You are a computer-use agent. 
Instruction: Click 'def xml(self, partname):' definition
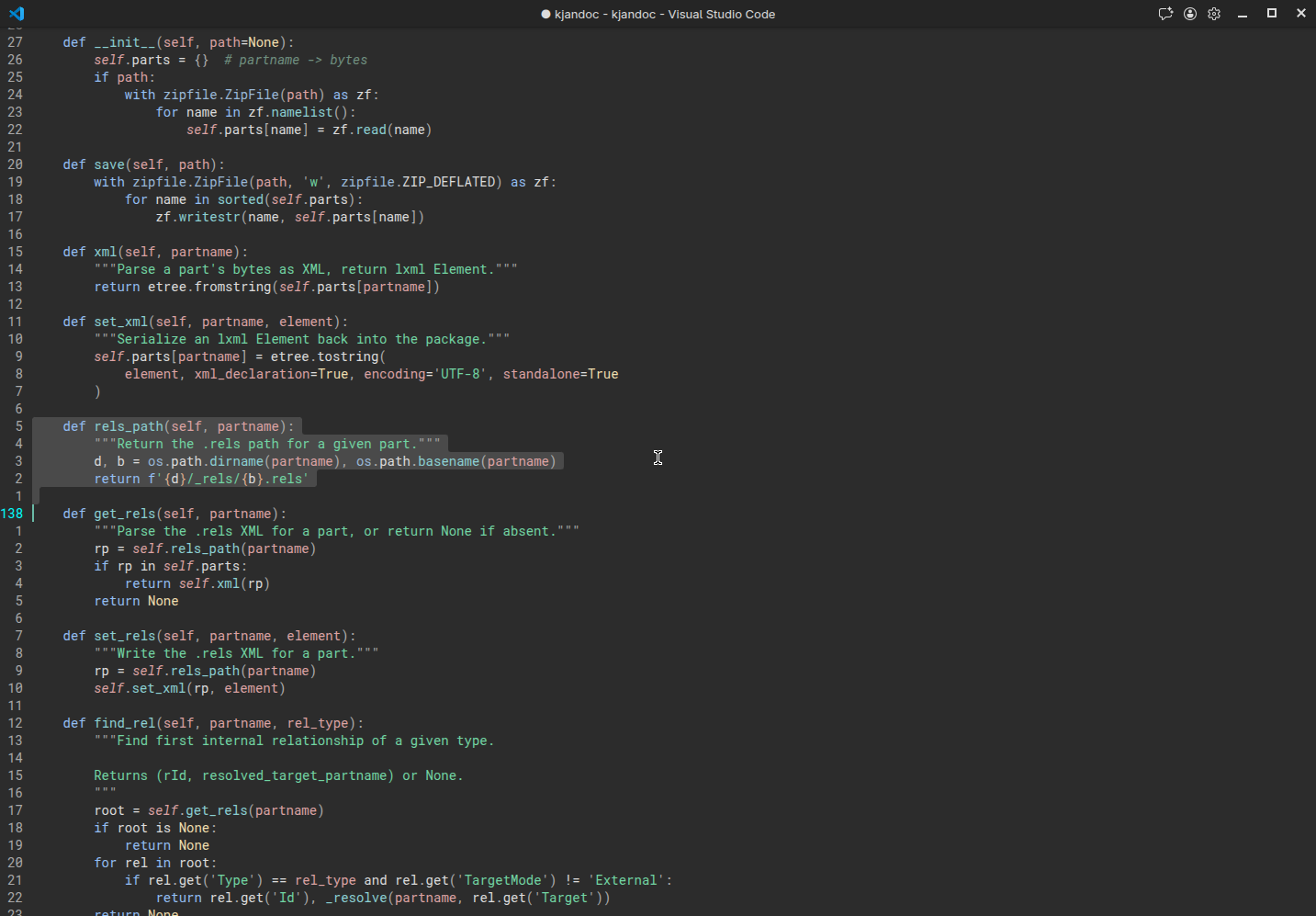155,252
